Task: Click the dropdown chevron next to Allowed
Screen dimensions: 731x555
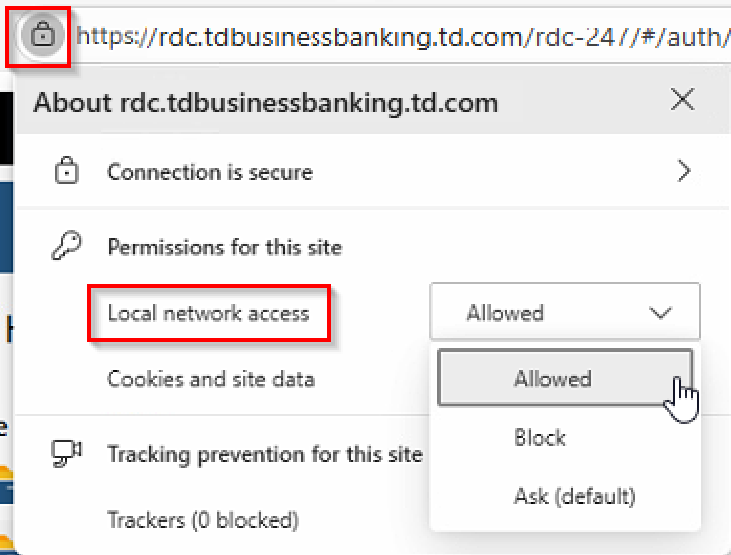Action: coord(660,313)
